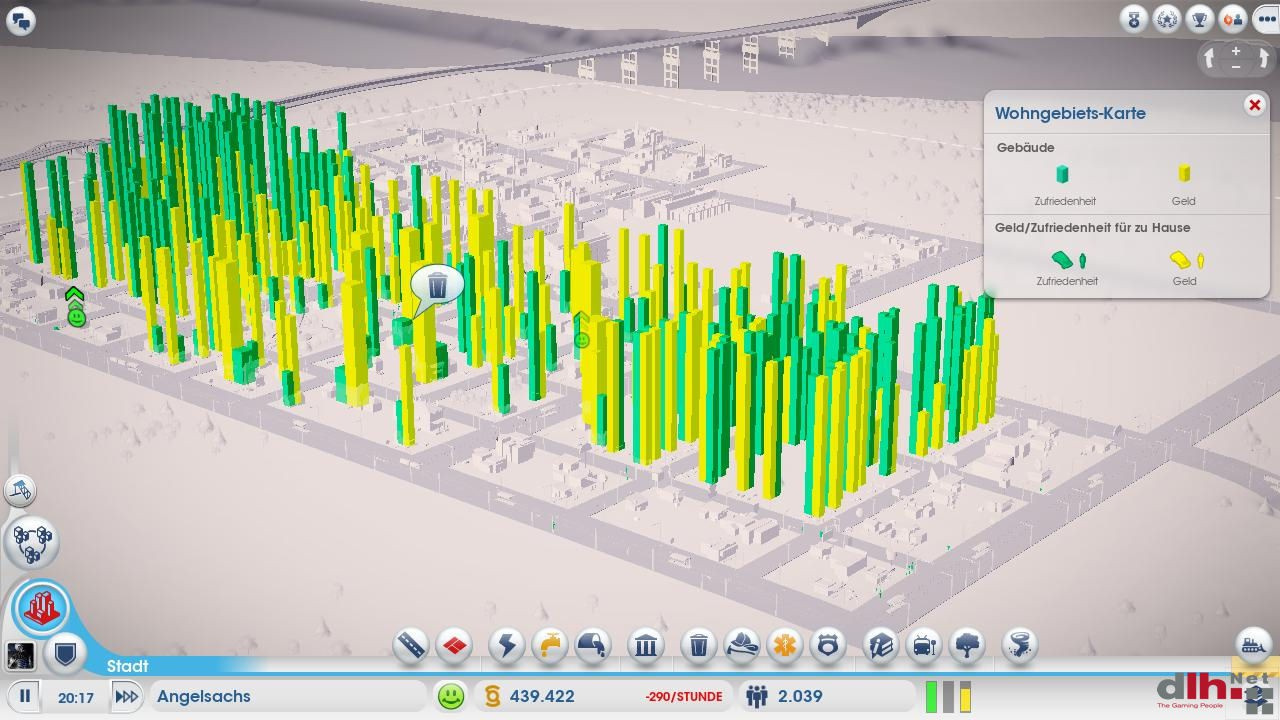Open the friends and challenges icon

tap(1233, 19)
